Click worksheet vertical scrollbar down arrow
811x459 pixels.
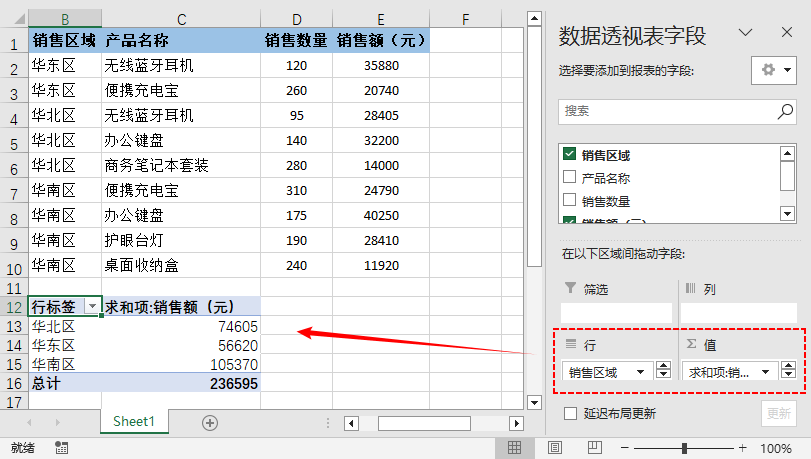click(534, 402)
